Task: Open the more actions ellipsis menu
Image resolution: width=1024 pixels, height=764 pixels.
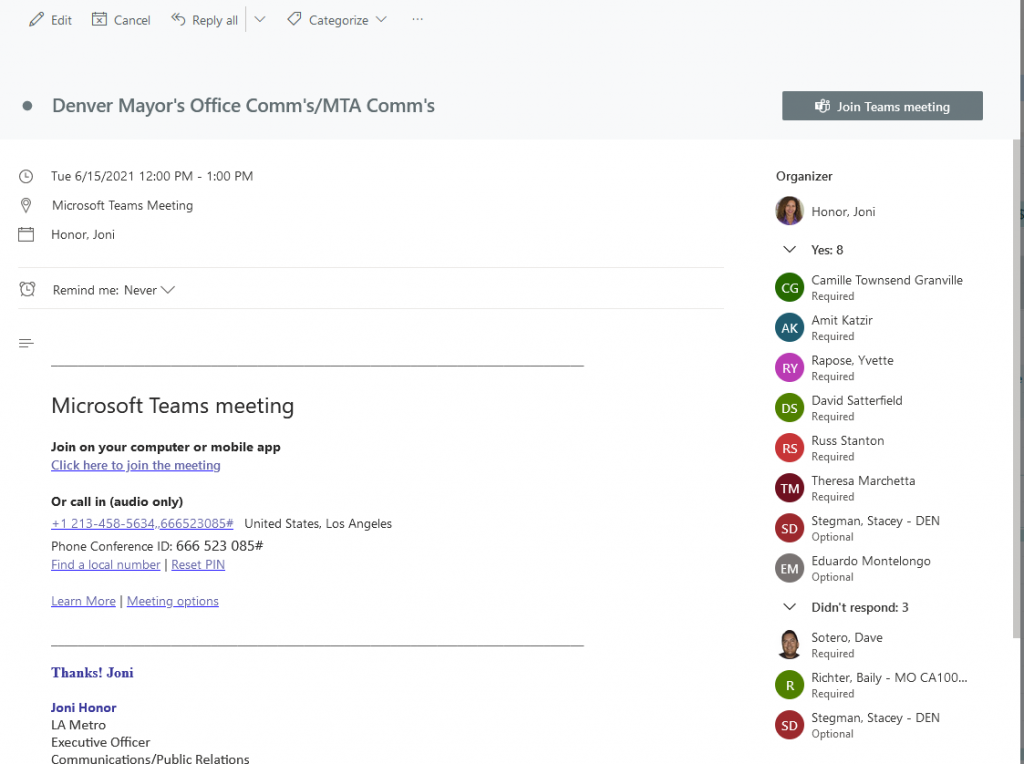Action: pyautogui.click(x=417, y=20)
